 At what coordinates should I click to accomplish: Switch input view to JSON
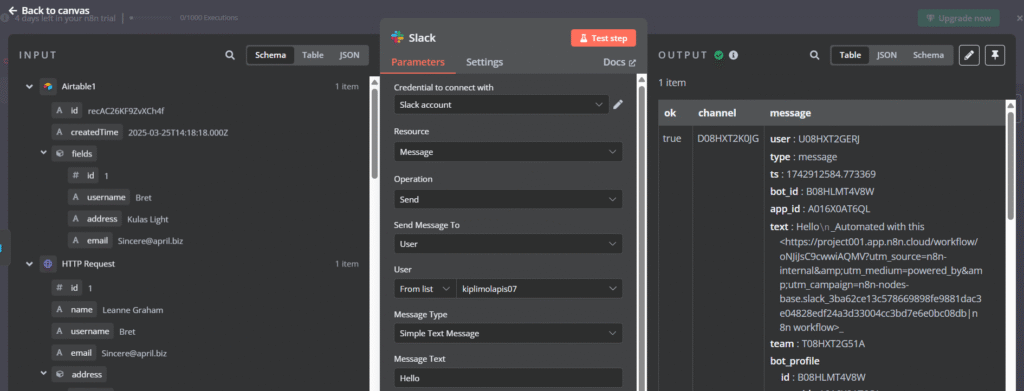click(349, 55)
